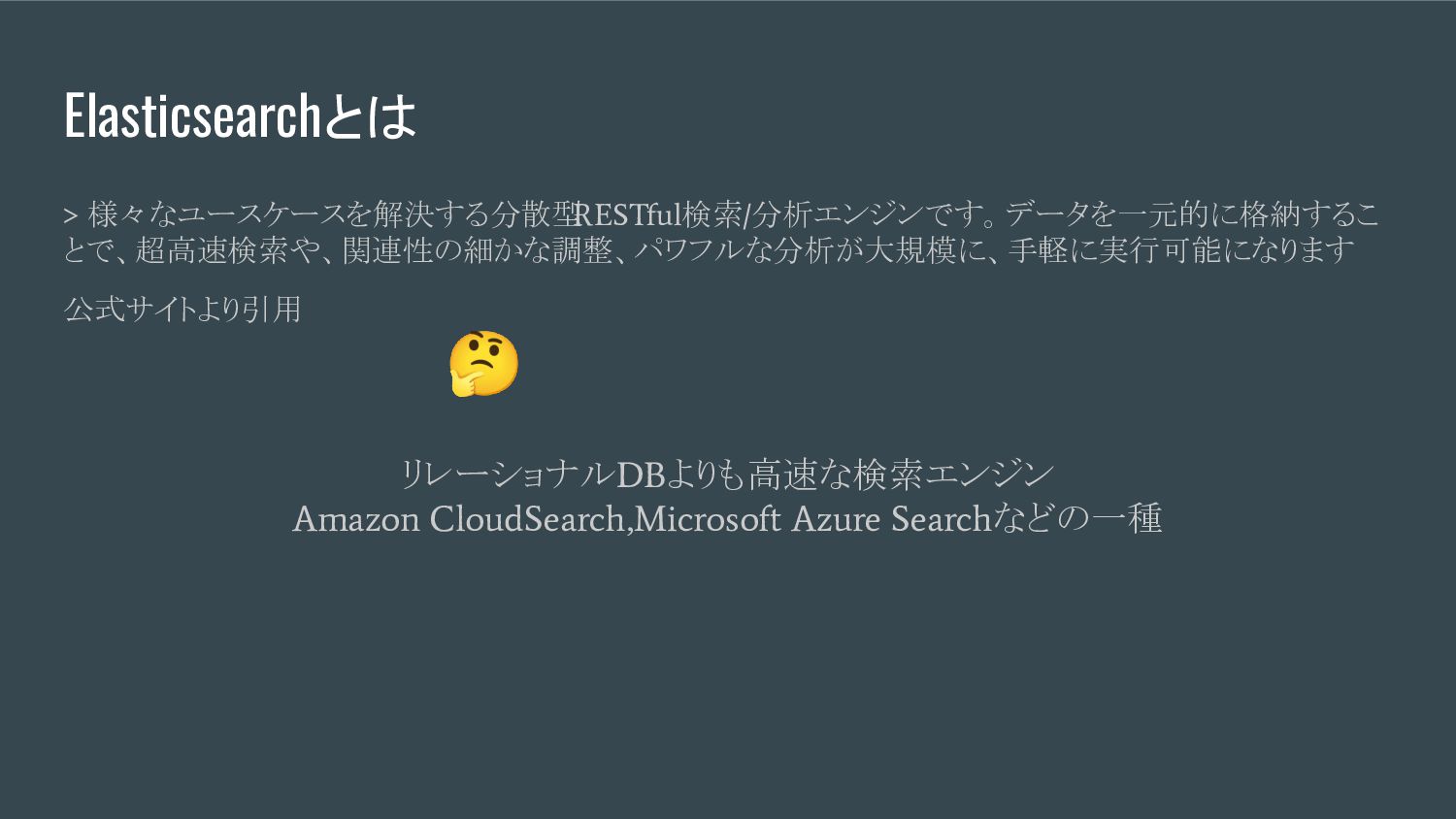Image resolution: width=1456 pixels, height=819 pixels.
Task: Select the phrase 関連性の細かな調整
Action: [477, 250]
